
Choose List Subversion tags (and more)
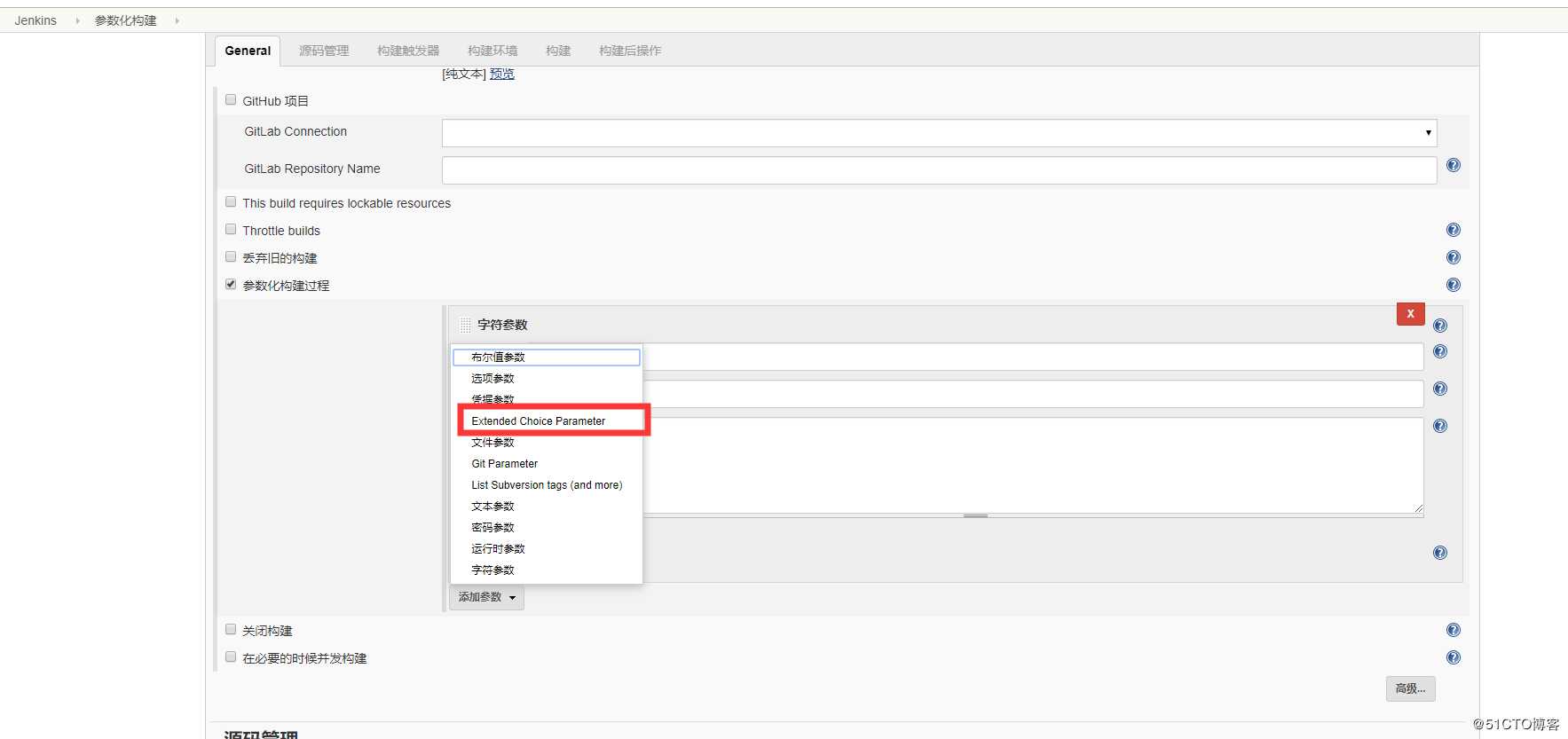546,484
